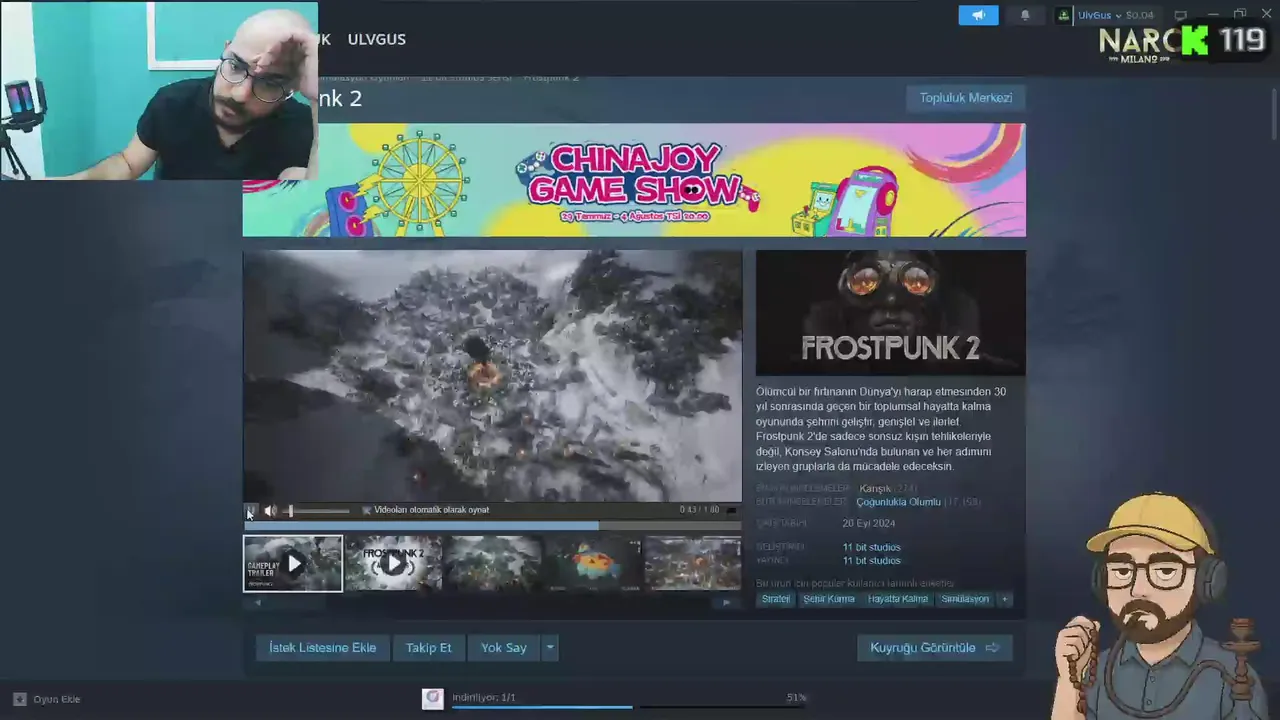The width and height of the screenshot is (1280, 720).
Task: Select the colorful map screenshot thumbnail
Action: 593,564
